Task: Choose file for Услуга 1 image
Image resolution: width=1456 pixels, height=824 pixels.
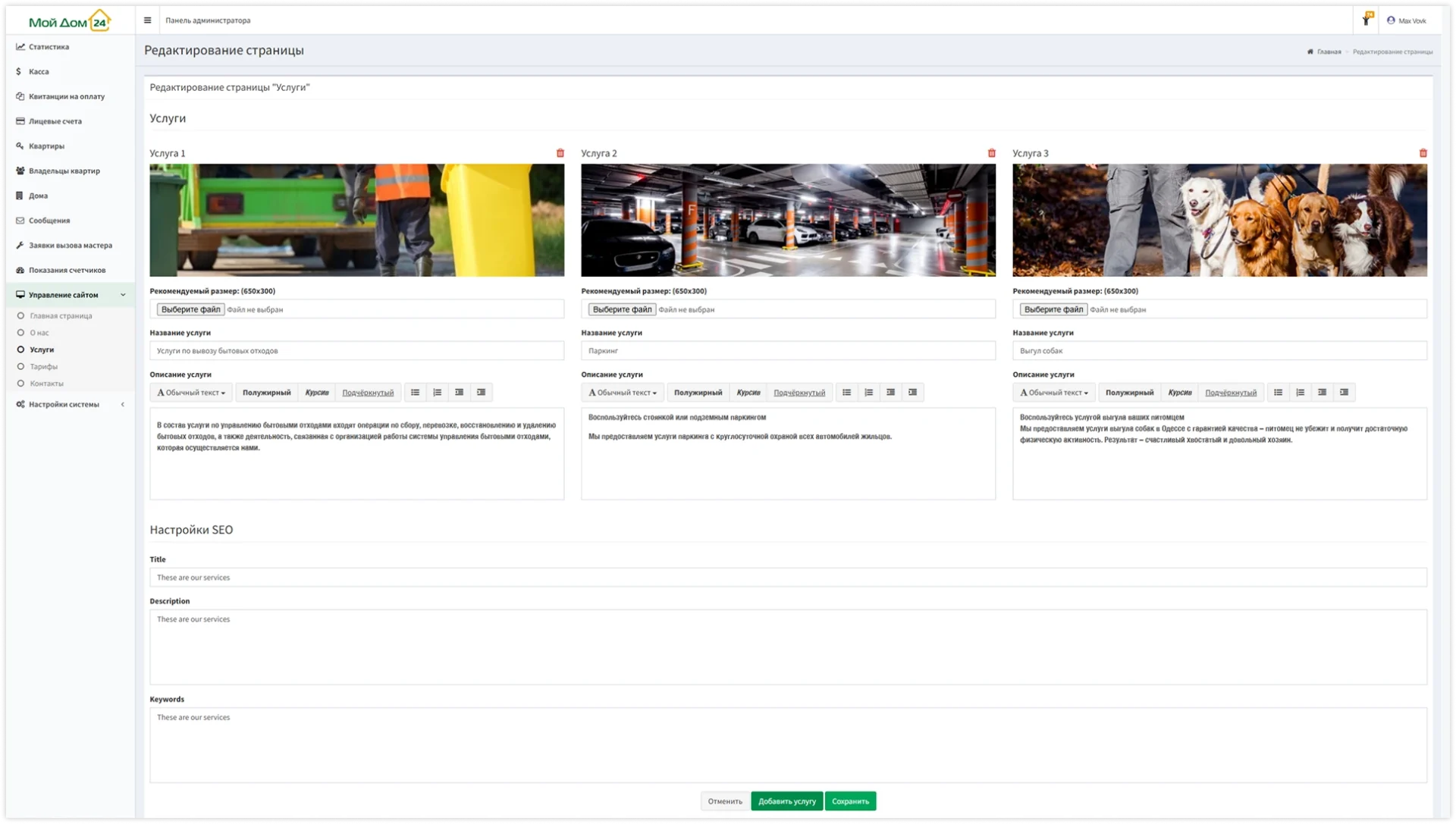Action: pyautogui.click(x=190, y=309)
